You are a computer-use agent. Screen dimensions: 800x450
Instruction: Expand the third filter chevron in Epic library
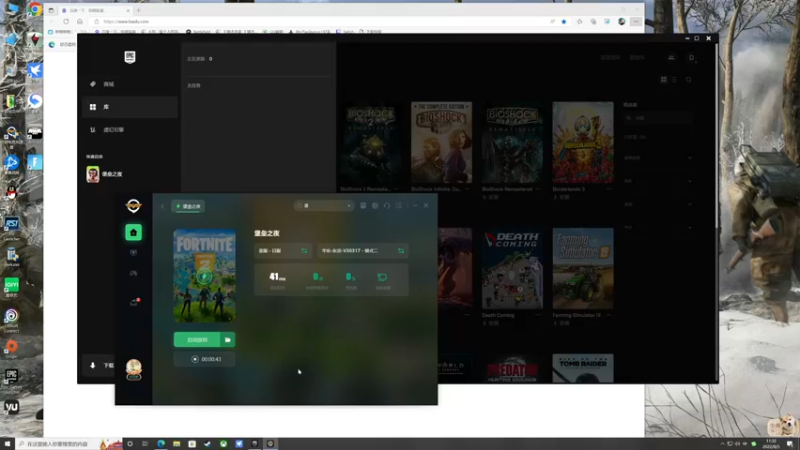click(x=690, y=205)
